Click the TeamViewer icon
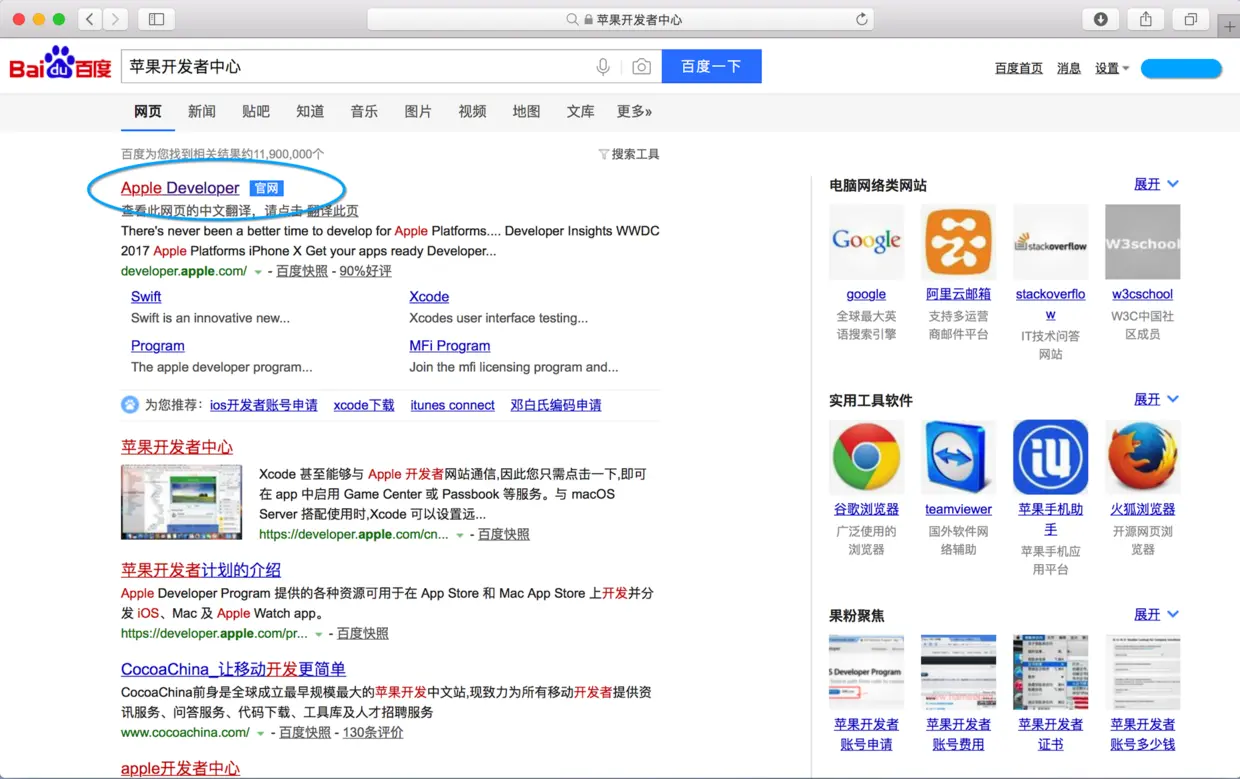Image resolution: width=1240 pixels, height=779 pixels. click(958, 457)
